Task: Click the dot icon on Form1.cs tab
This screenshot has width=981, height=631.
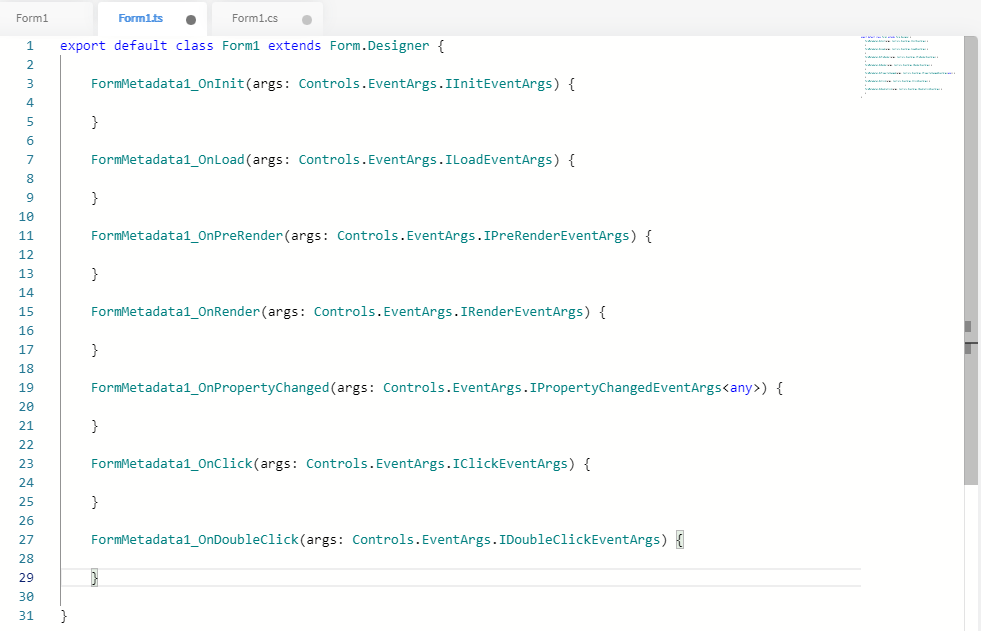Action: (306, 19)
